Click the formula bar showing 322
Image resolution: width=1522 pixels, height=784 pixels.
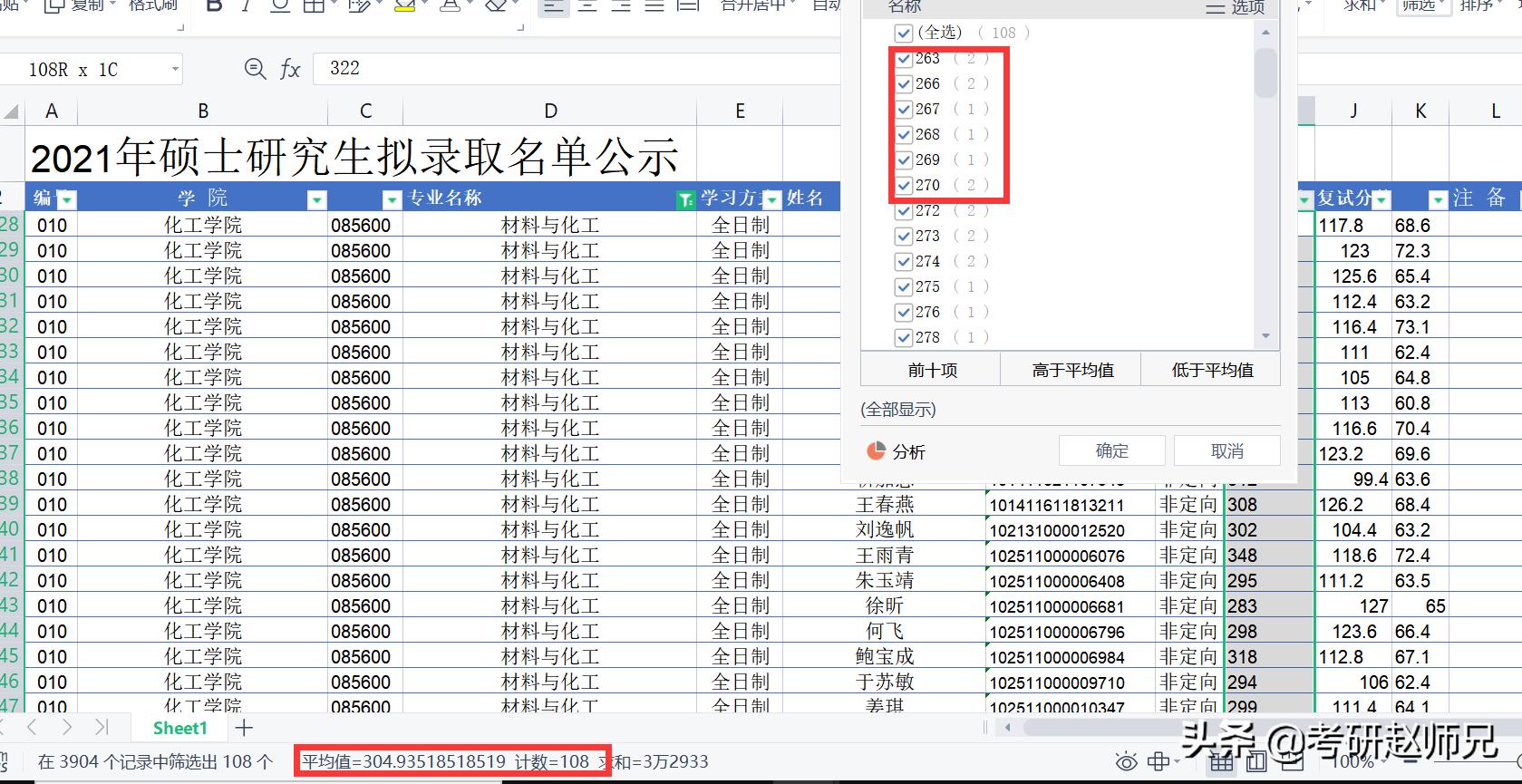click(577, 69)
